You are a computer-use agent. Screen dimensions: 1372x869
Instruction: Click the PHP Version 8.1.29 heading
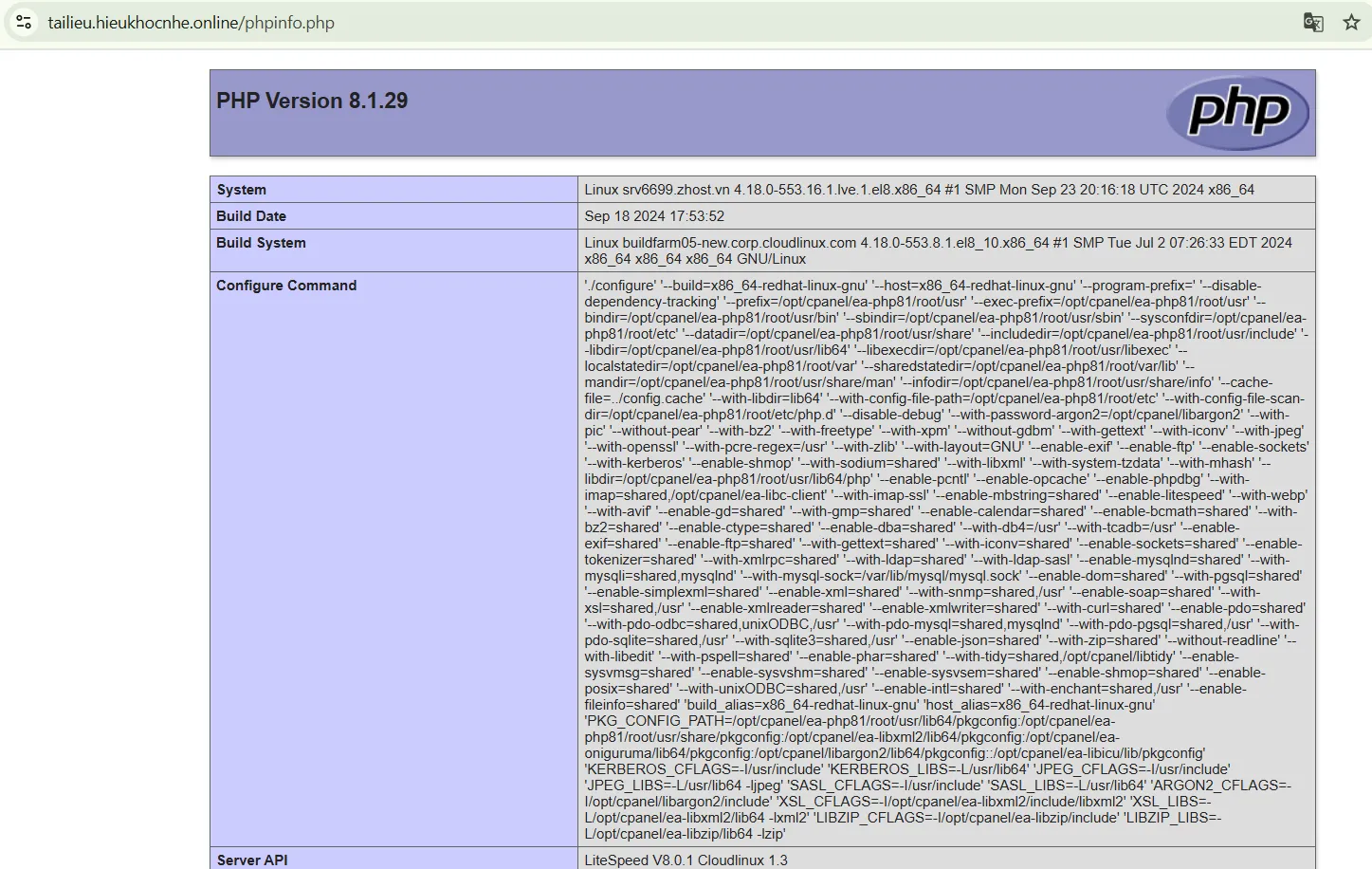point(312,101)
